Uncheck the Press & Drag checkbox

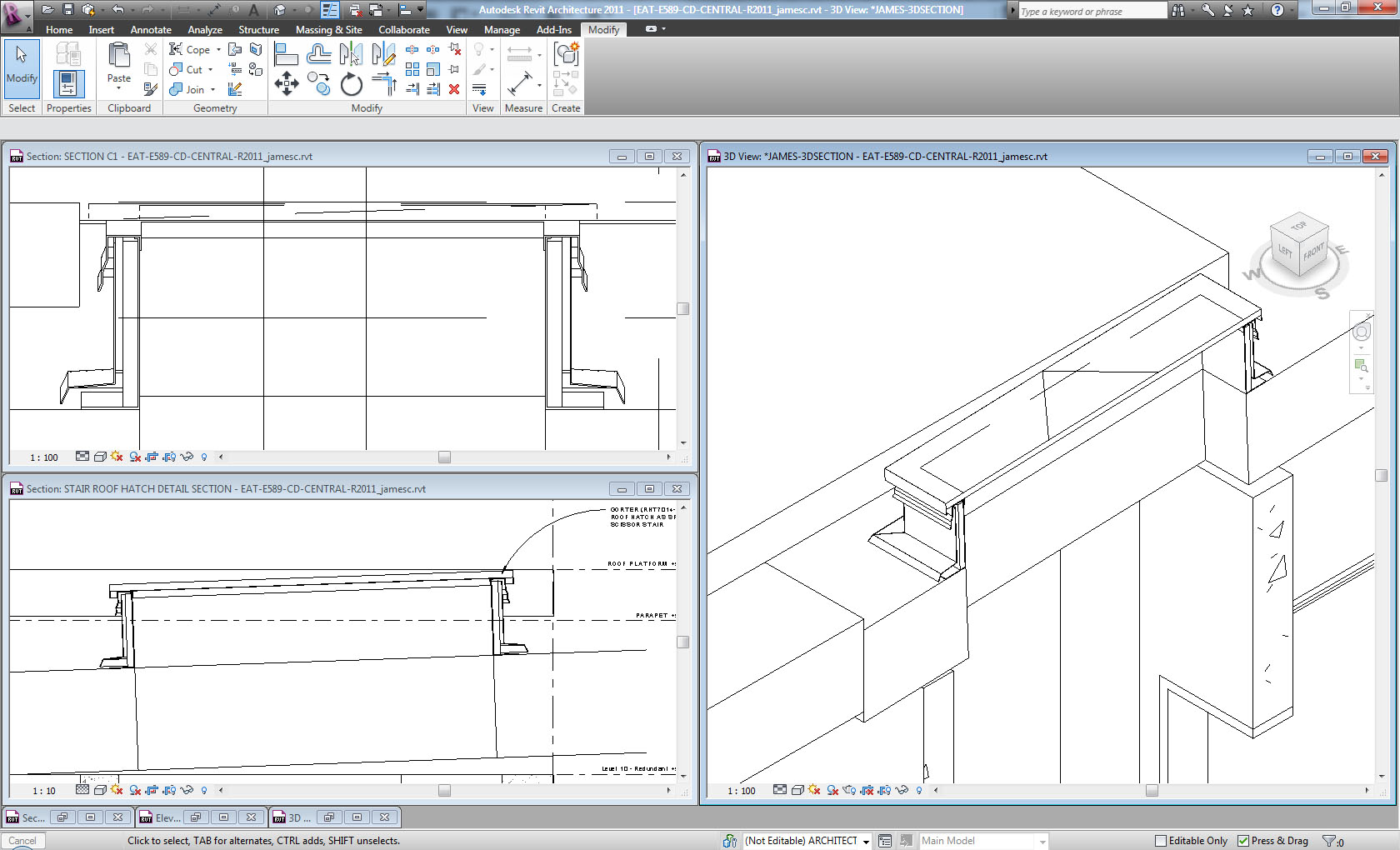coord(1242,841)
